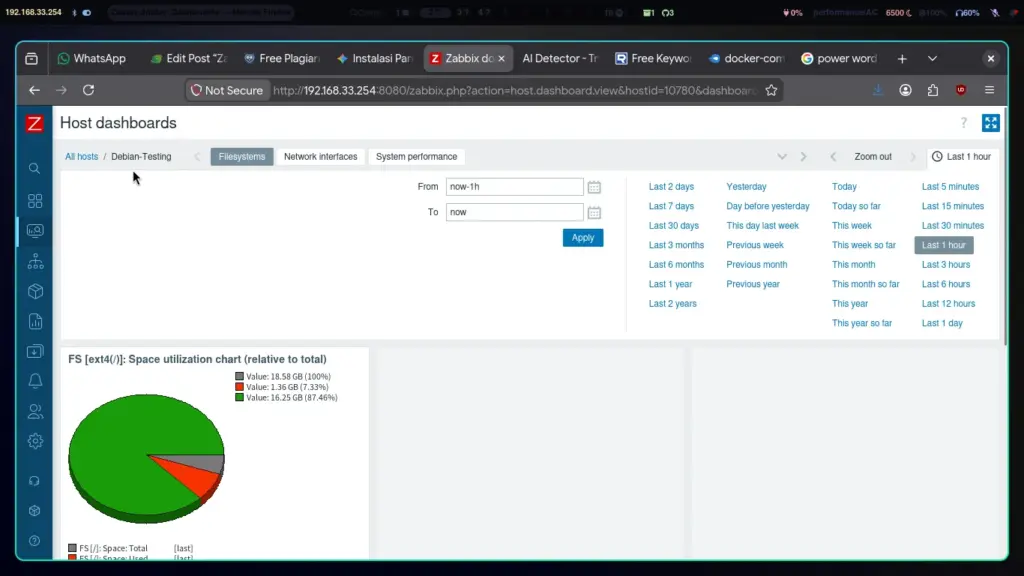This screenshot has height=576, width=1024.
Task: Open Zabbix search in sidebar
Action: tap(35, 168)
